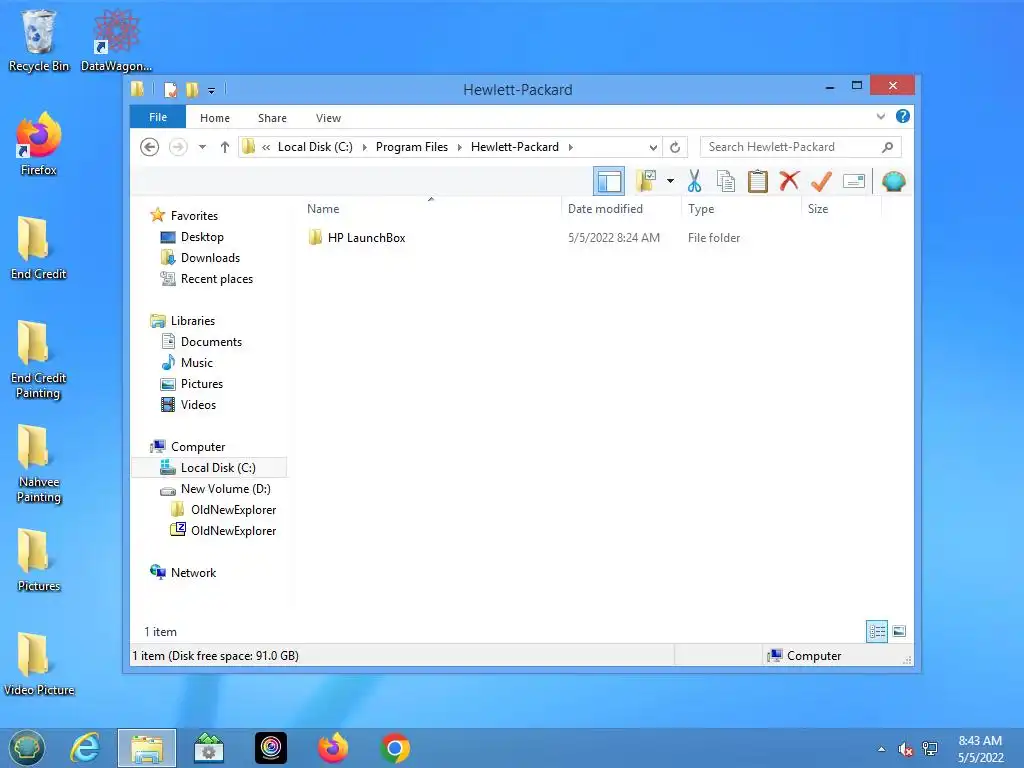Open the Home ribbon tab
This screenshot has height=768, width=1024.
coord(215,118)
